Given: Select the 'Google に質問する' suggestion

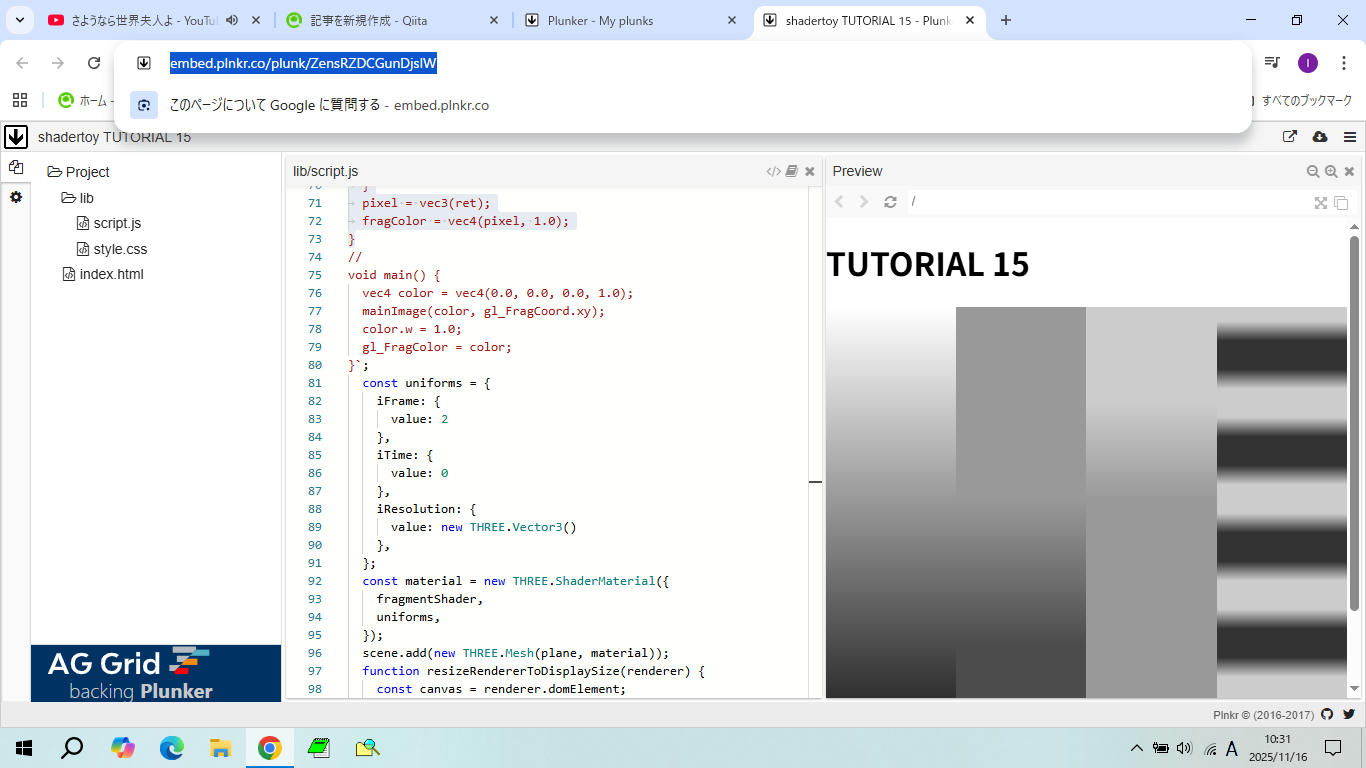Looking at the screenshot, I should [x=682, y=105].
